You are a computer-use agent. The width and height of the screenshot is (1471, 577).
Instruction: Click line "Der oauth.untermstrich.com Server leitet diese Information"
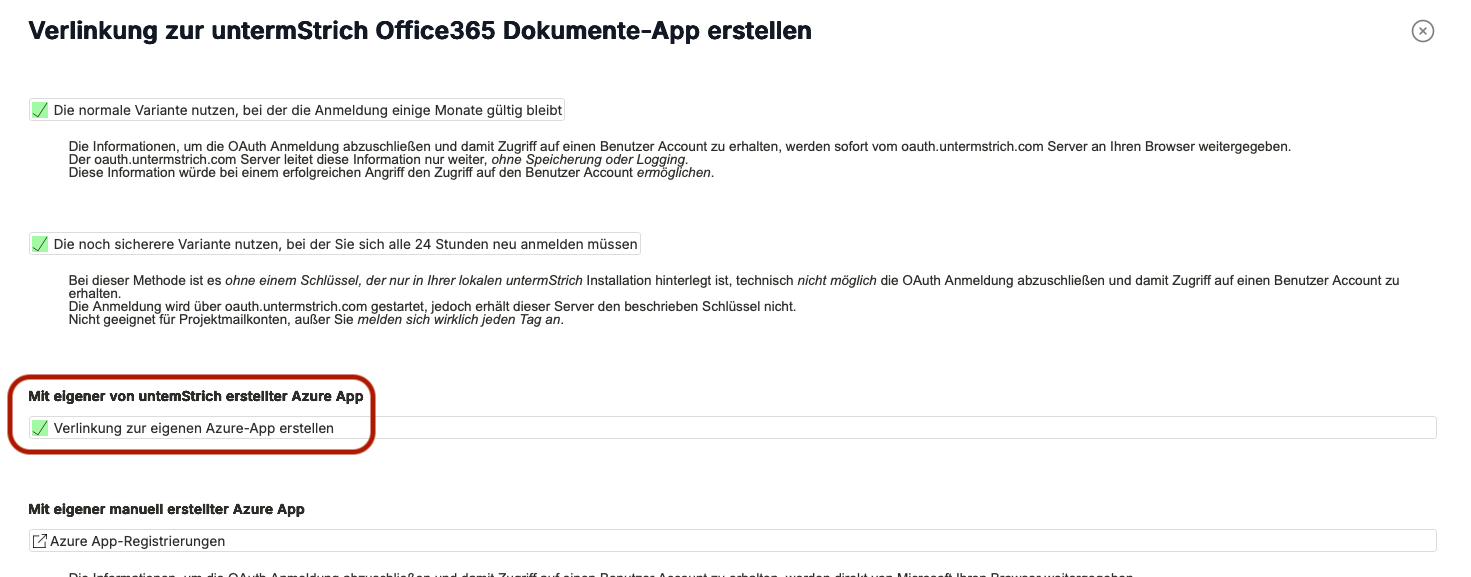click(x=278, y=159)
